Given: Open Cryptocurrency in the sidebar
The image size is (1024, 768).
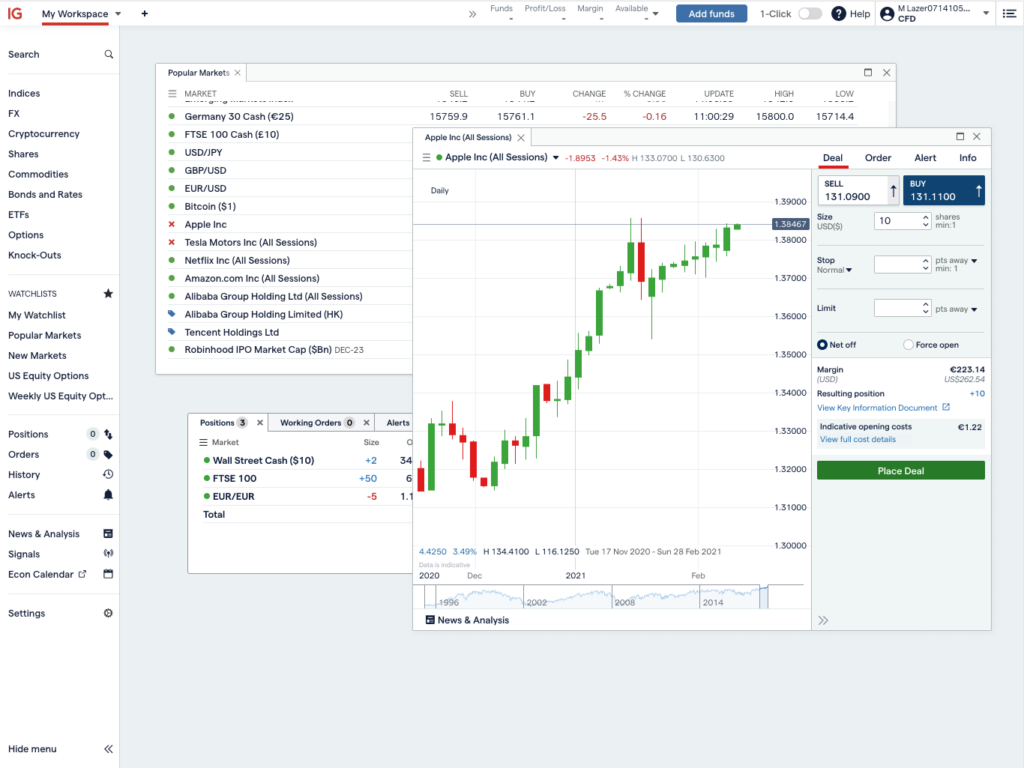Looking at the screenshot, I should tap(44, 134).
